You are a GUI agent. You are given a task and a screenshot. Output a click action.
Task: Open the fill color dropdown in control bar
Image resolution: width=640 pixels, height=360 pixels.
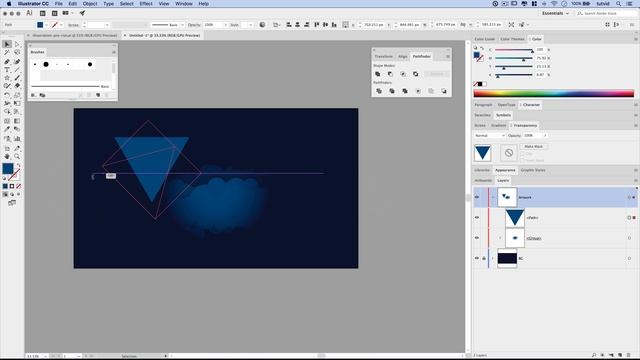[46, 25]
